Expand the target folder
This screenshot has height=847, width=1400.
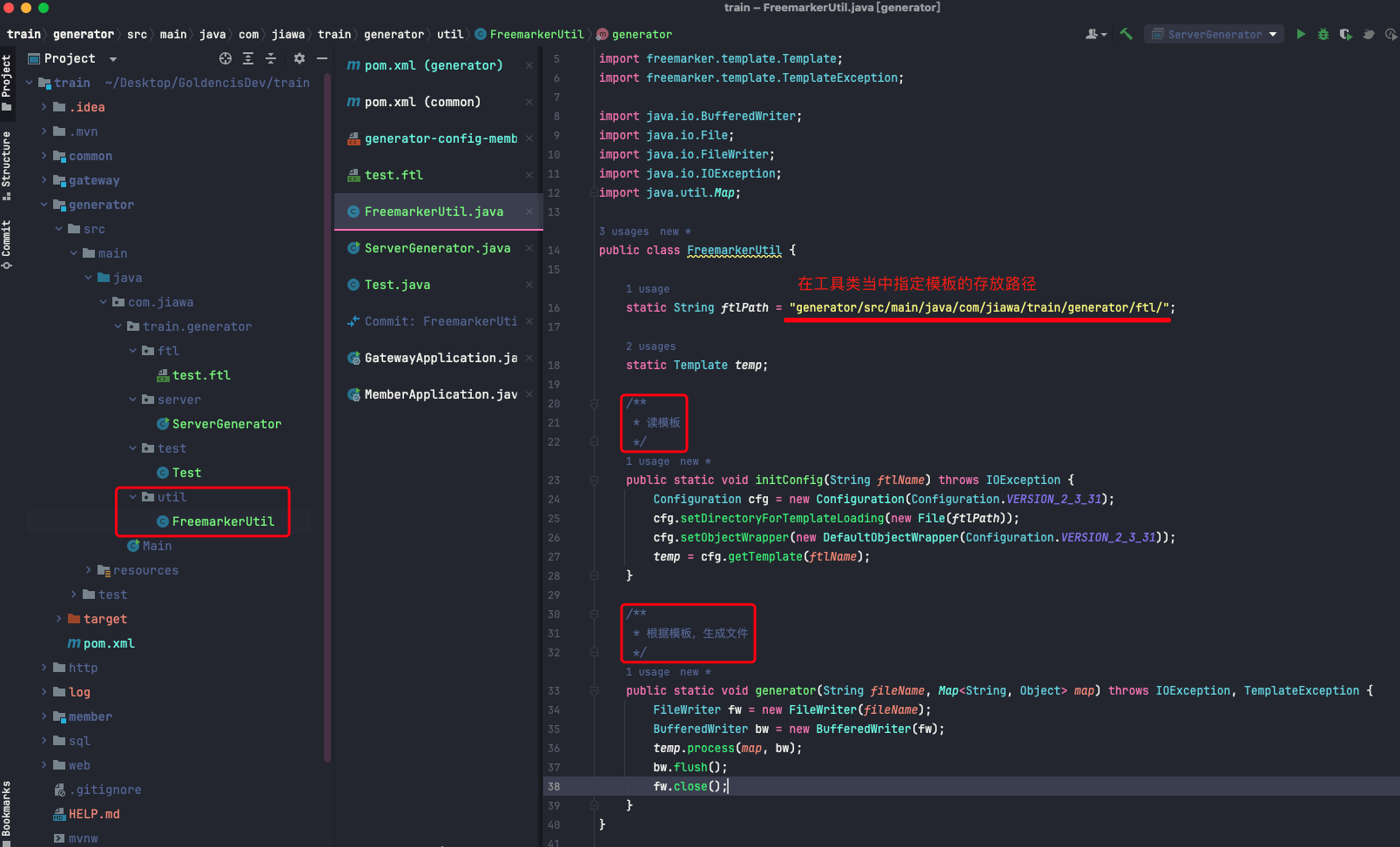pyautogui.click(x=58, y=619)
